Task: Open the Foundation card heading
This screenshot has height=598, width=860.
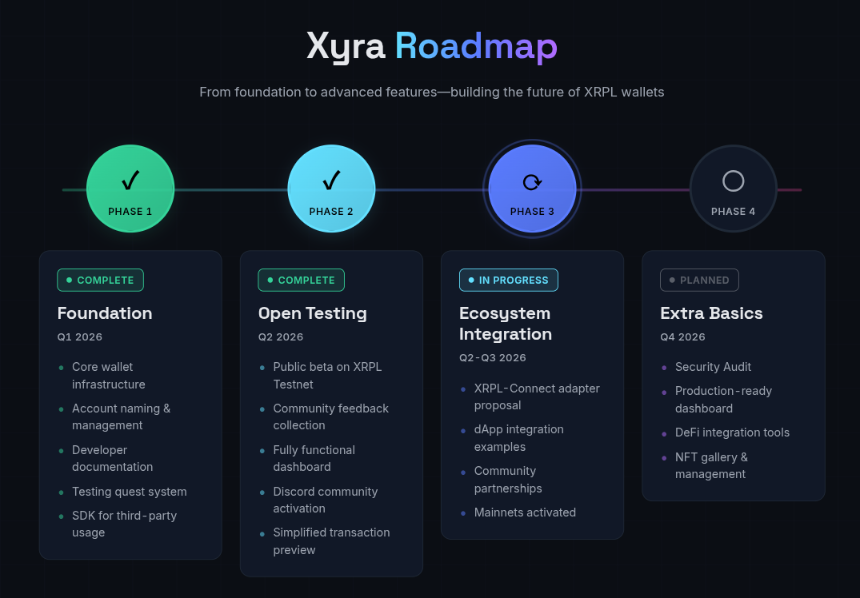Action: click(x=105, y=313)
